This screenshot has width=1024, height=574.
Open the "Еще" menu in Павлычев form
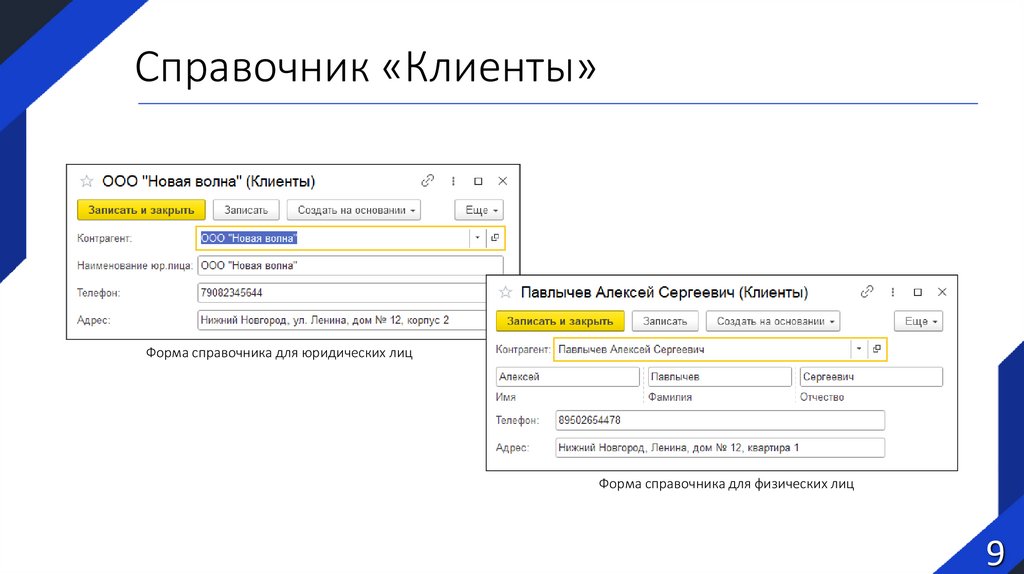click(919, 321)
